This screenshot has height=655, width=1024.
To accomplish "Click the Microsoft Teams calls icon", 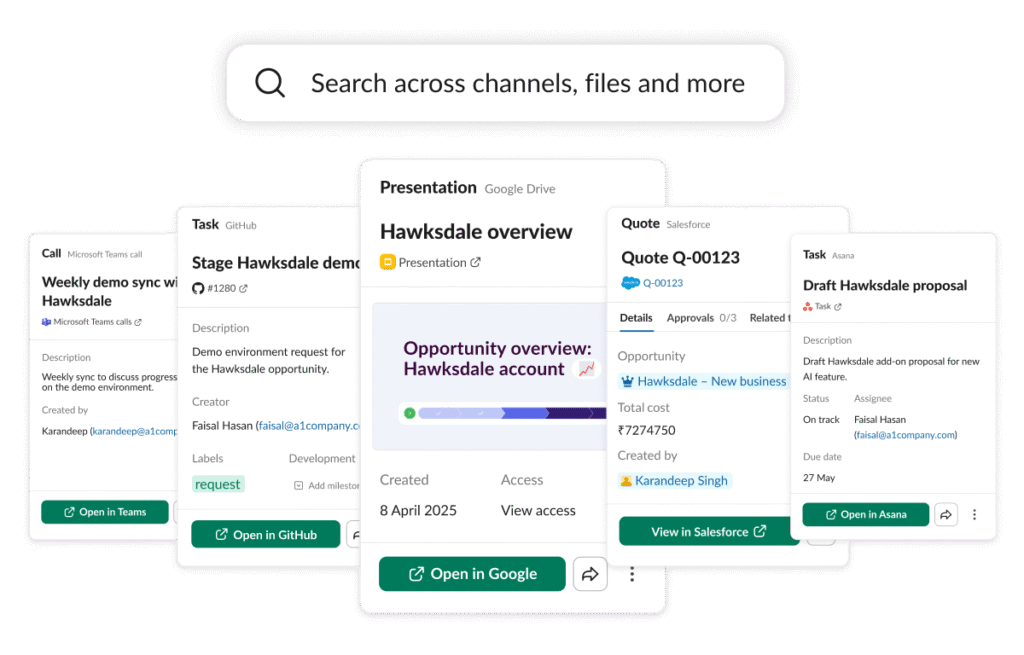I will coord(46,322).
